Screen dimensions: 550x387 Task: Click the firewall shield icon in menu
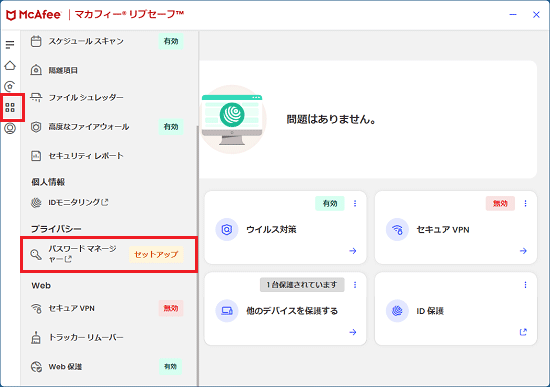36,127
